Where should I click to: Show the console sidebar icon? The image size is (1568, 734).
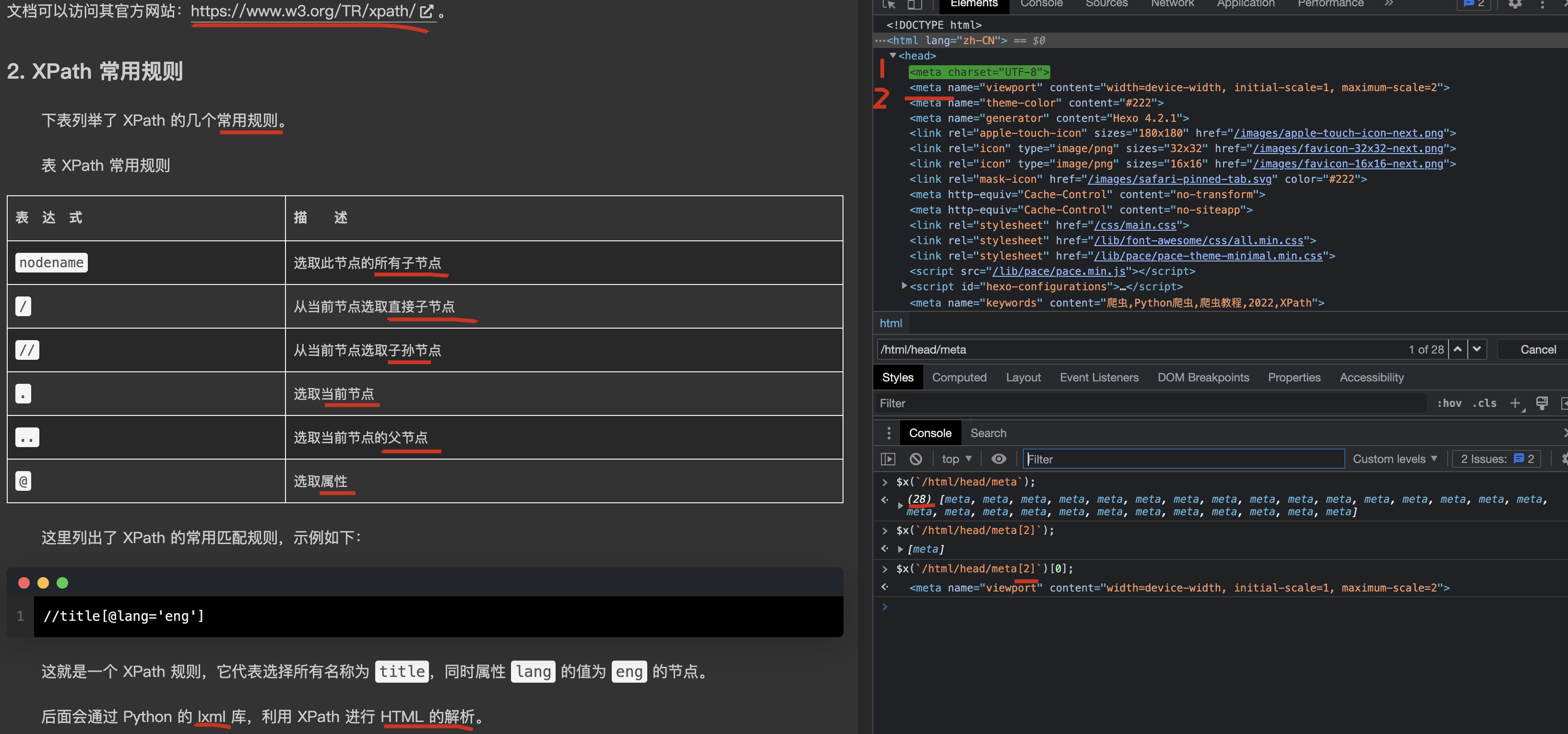click(x=888, y=459)
